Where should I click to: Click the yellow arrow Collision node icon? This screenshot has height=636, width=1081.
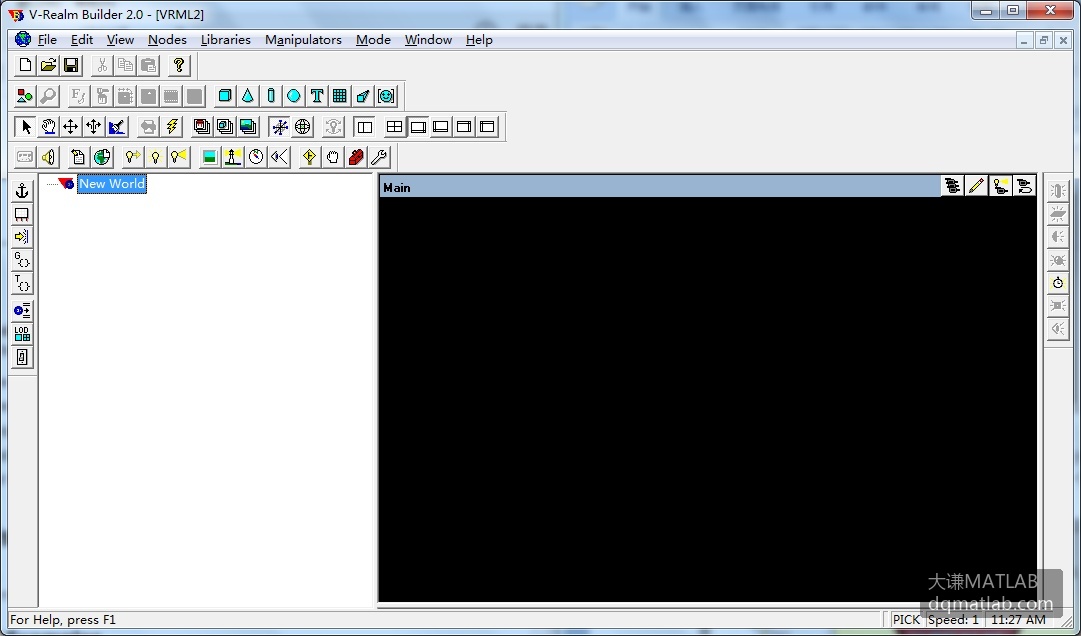point(22,237)
